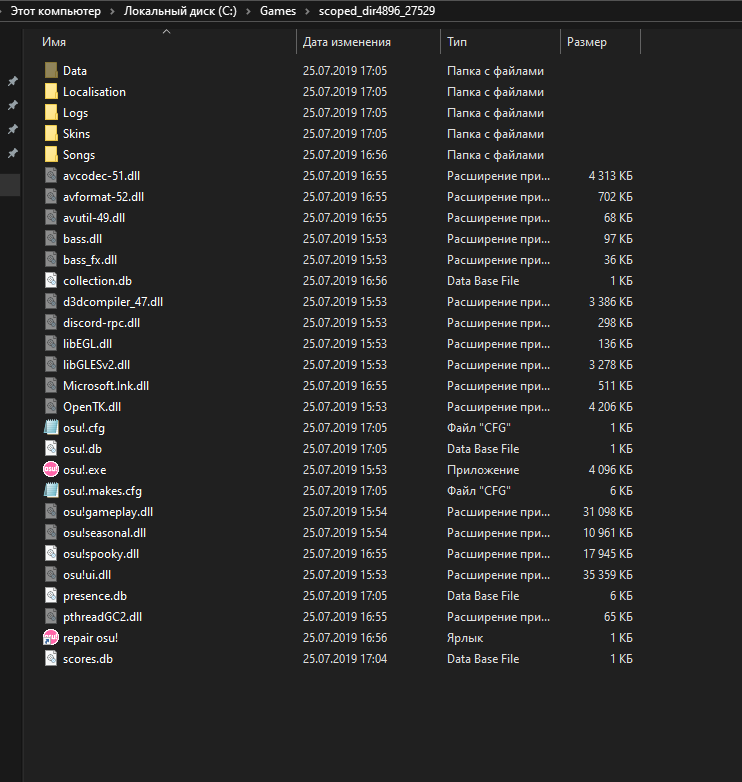Select the avutil-49.dll file name
The width and height of the screenshot is (742, 782).
94,217
